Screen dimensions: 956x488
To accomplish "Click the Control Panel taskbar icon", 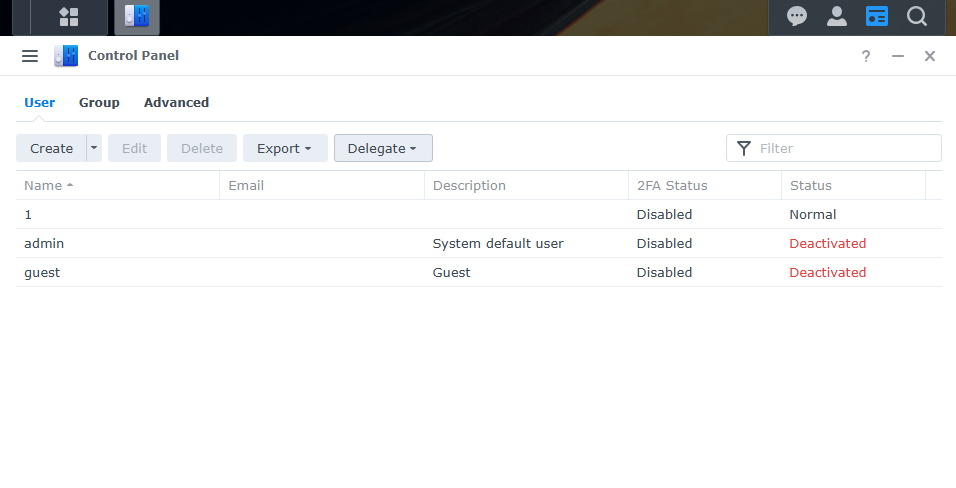I will (136, 16).
